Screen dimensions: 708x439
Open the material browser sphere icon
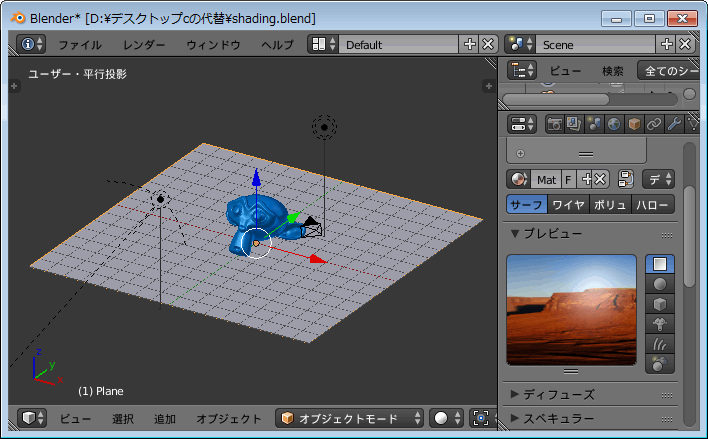coord(518,179)
